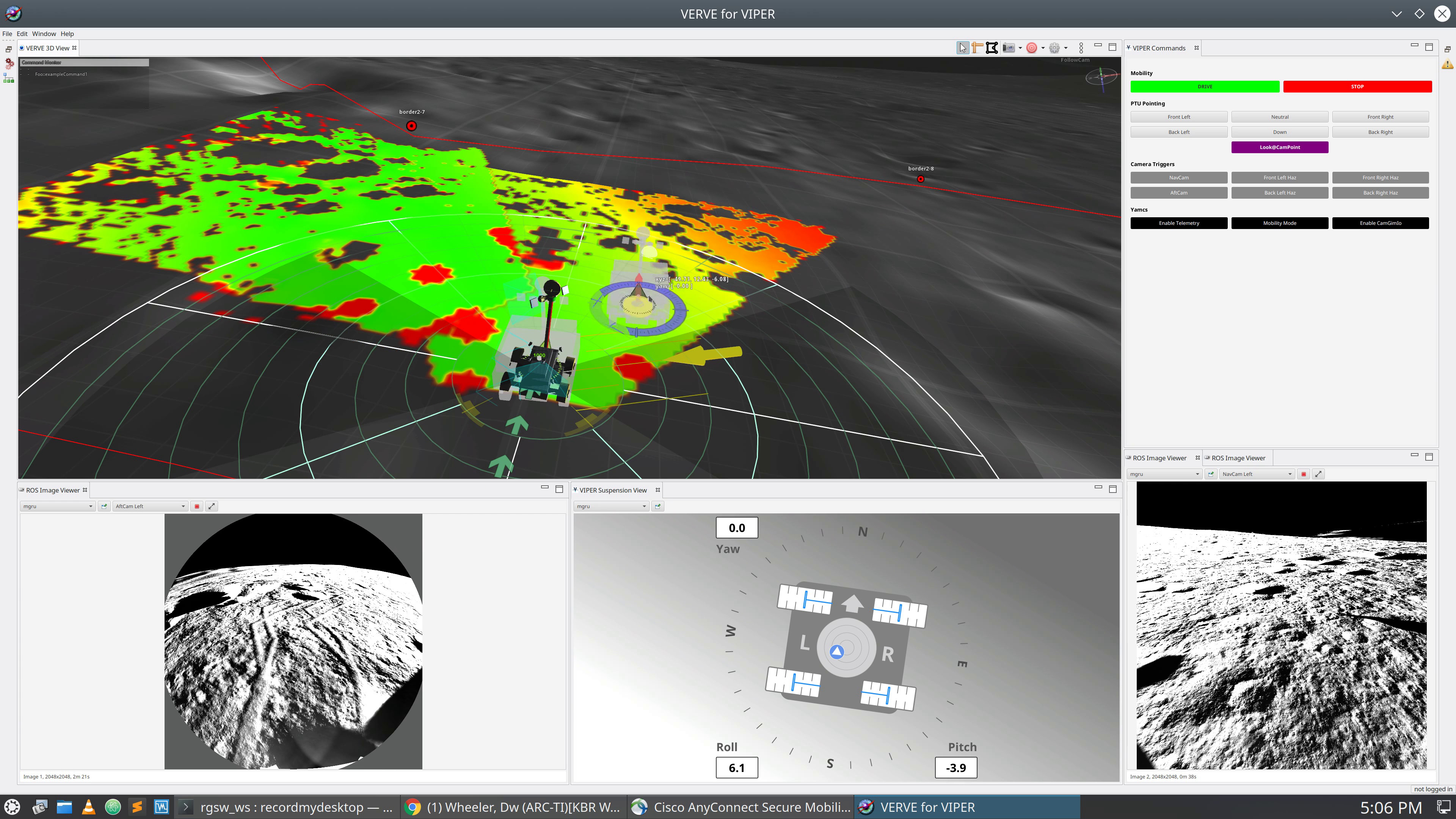The image size is (1456, 819).
Task: Click the restore icon in left sidebar
Action: point(8,49)
